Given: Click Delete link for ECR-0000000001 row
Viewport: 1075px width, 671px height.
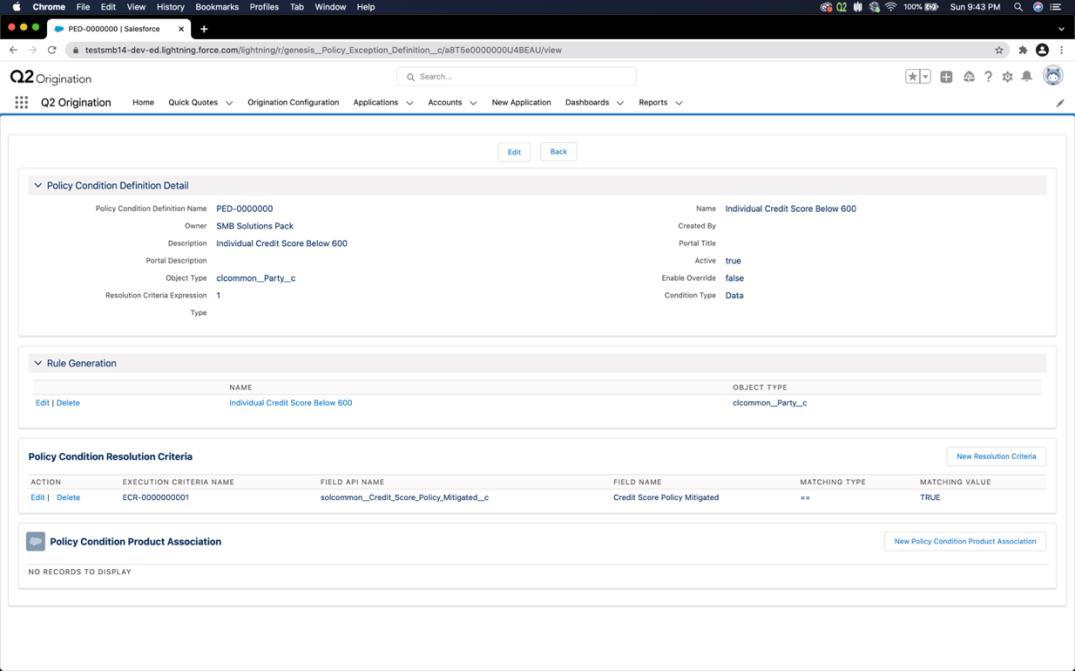Looking at the screenshot, I should pos(68,498).
